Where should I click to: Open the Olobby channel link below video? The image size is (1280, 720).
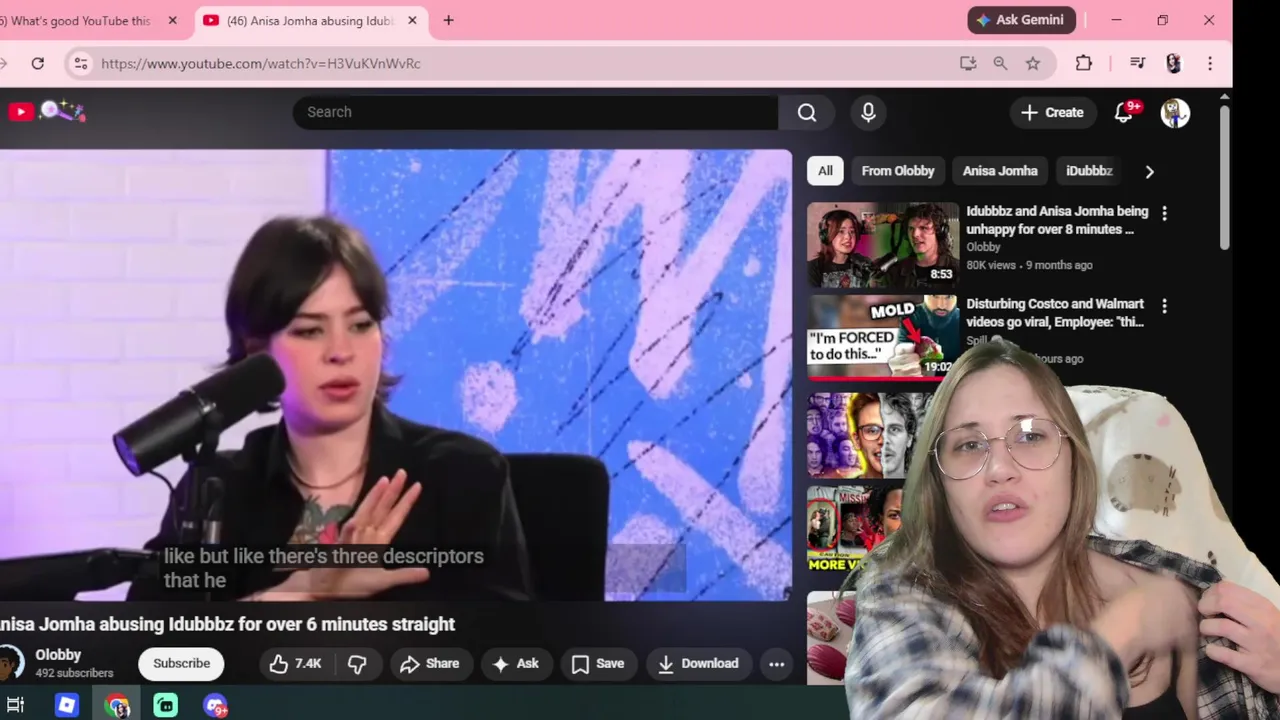(58, 655)
